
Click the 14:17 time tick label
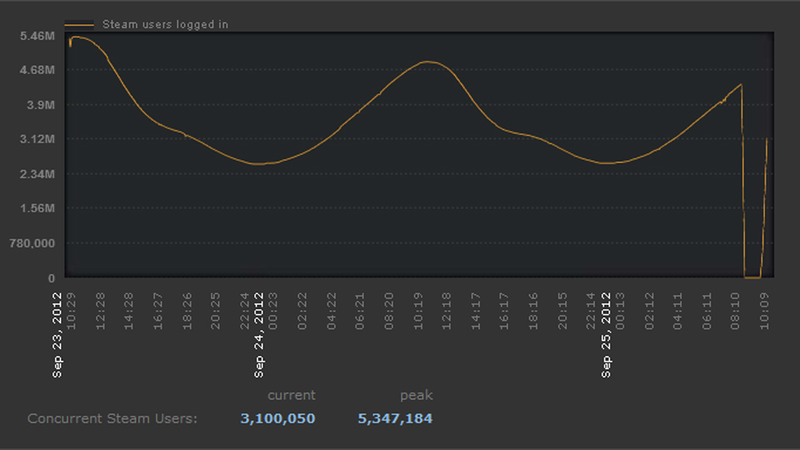tap(476, 311)
